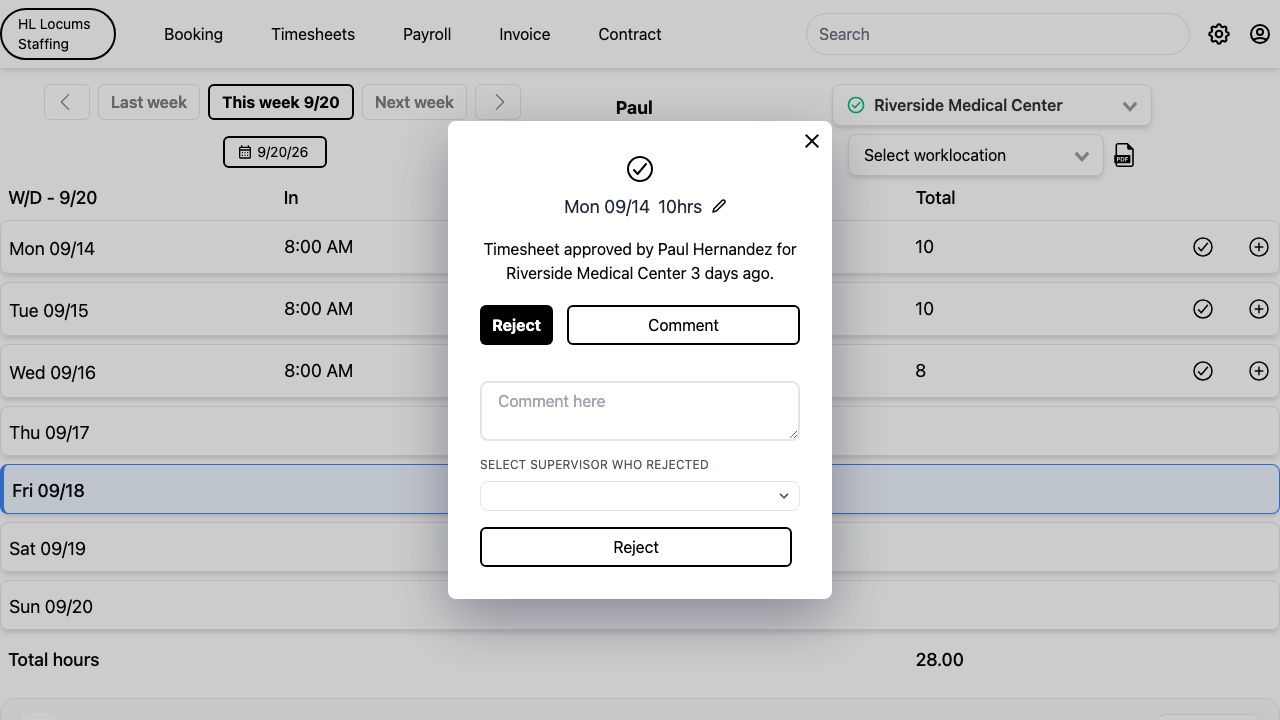Screen dimensions: 1280x720
Task: Add an entry with the plus icon on Tue 09/15
Action: tap(1259, 309)
